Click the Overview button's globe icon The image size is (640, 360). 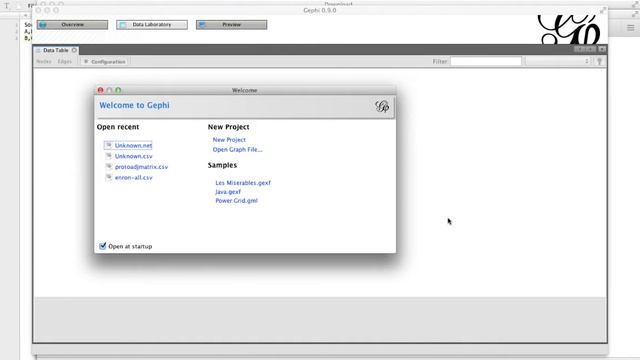43,25
